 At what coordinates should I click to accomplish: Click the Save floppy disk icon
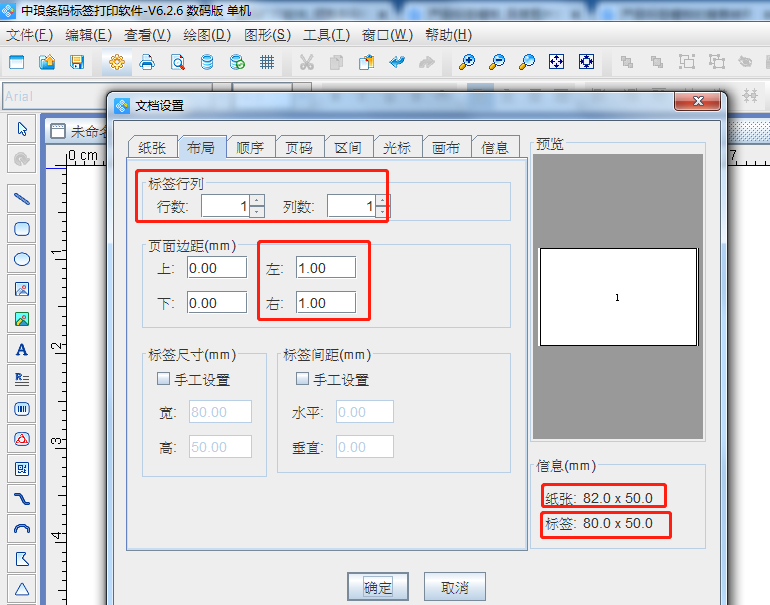click(x=77, y=62)
